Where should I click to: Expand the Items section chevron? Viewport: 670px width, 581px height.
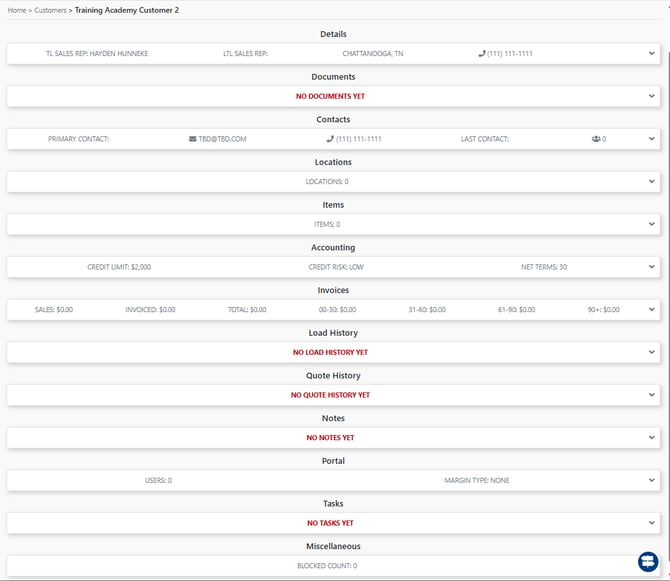652,224
